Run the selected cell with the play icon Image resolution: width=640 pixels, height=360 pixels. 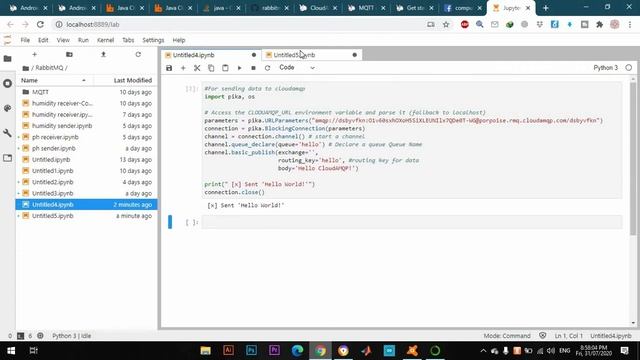tap(240, 68)
